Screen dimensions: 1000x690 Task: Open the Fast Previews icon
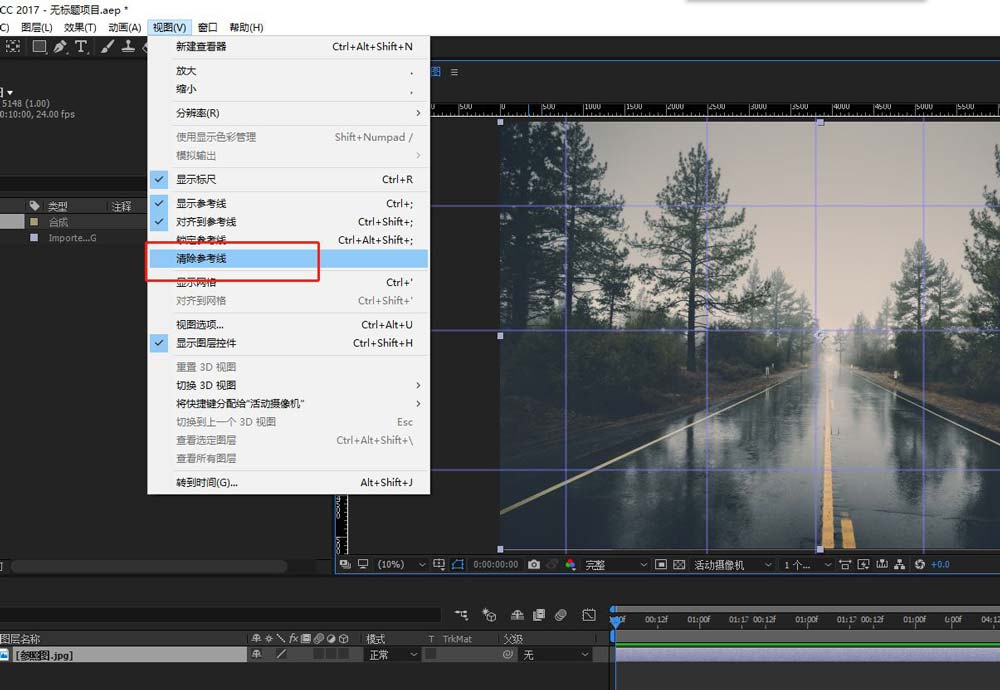tap(864, 564)
